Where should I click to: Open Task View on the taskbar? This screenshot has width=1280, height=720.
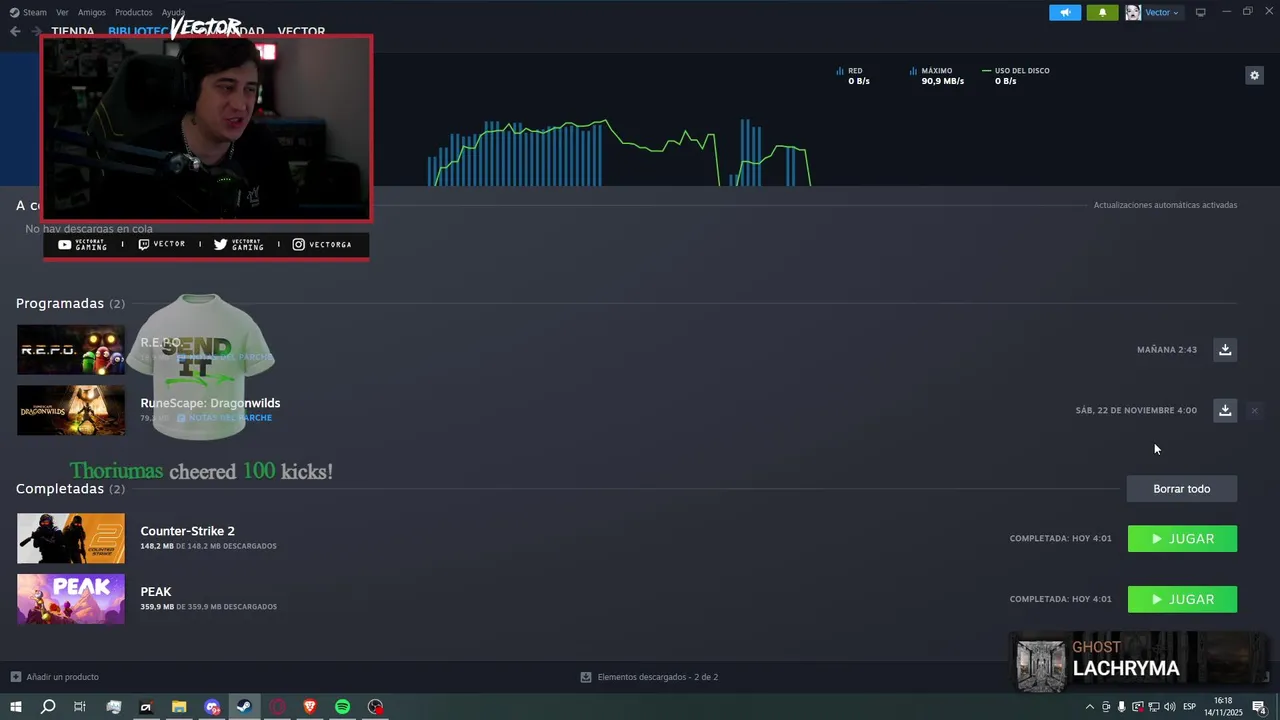click(x=80, y=707)
